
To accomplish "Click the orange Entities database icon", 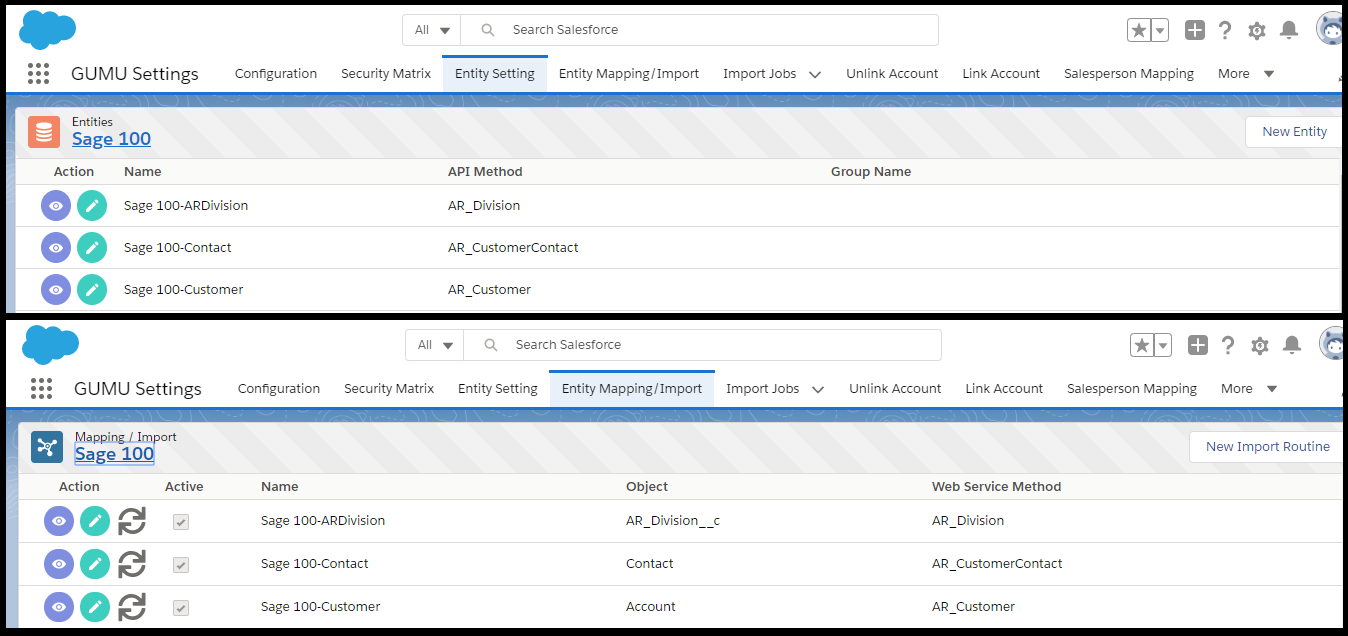I will coord(44,132).
